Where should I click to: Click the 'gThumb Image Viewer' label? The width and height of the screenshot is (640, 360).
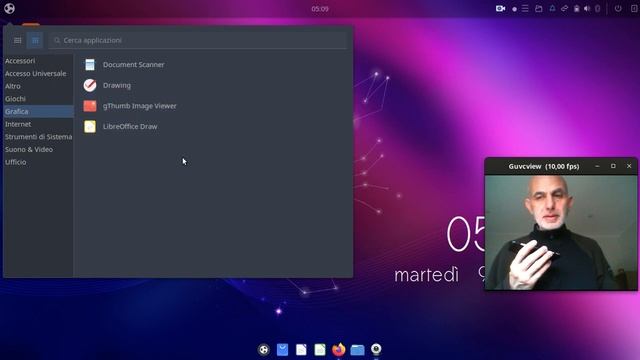[140, 106]
